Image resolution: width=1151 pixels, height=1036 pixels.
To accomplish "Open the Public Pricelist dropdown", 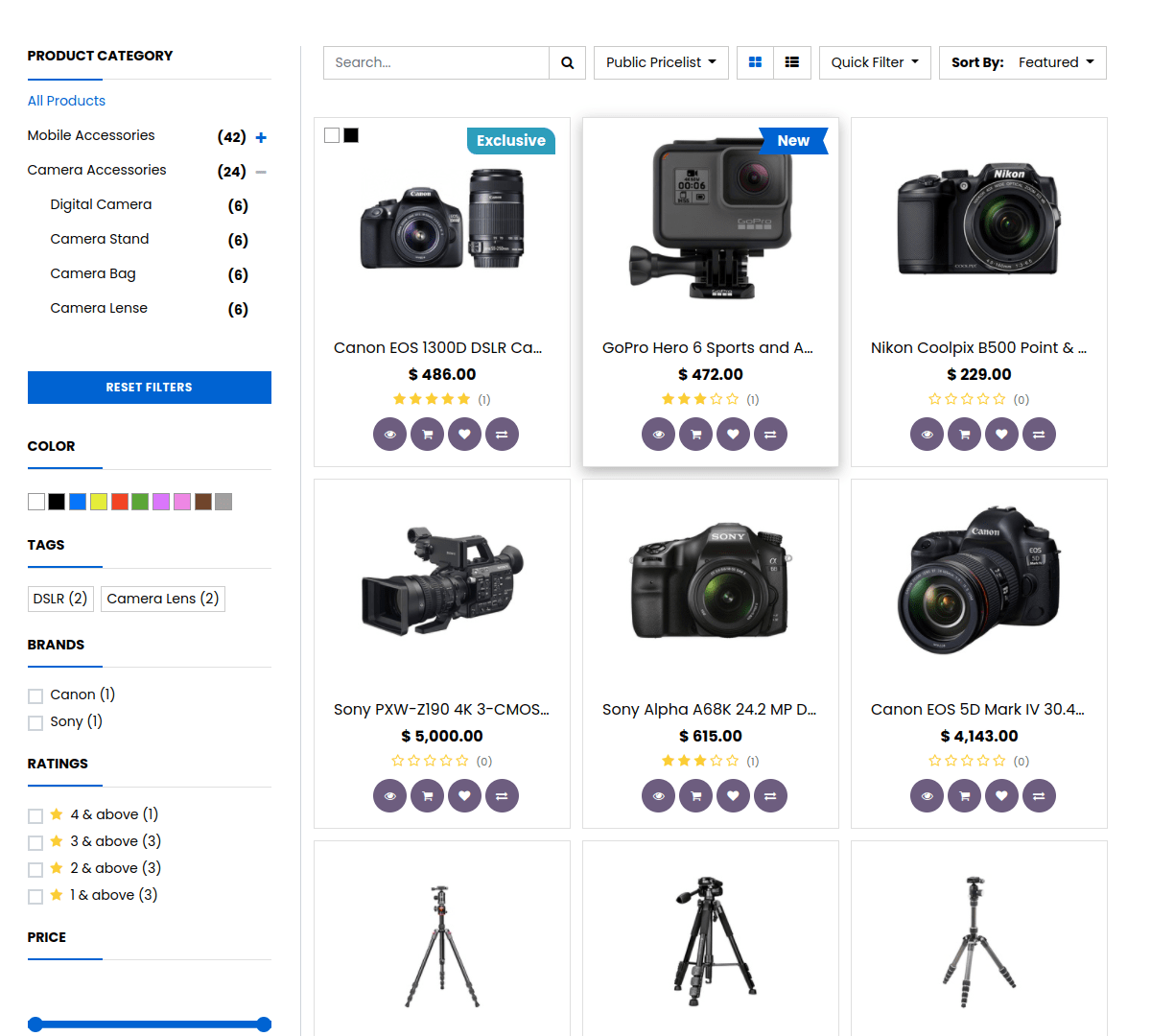I will (x=661, y=62).
